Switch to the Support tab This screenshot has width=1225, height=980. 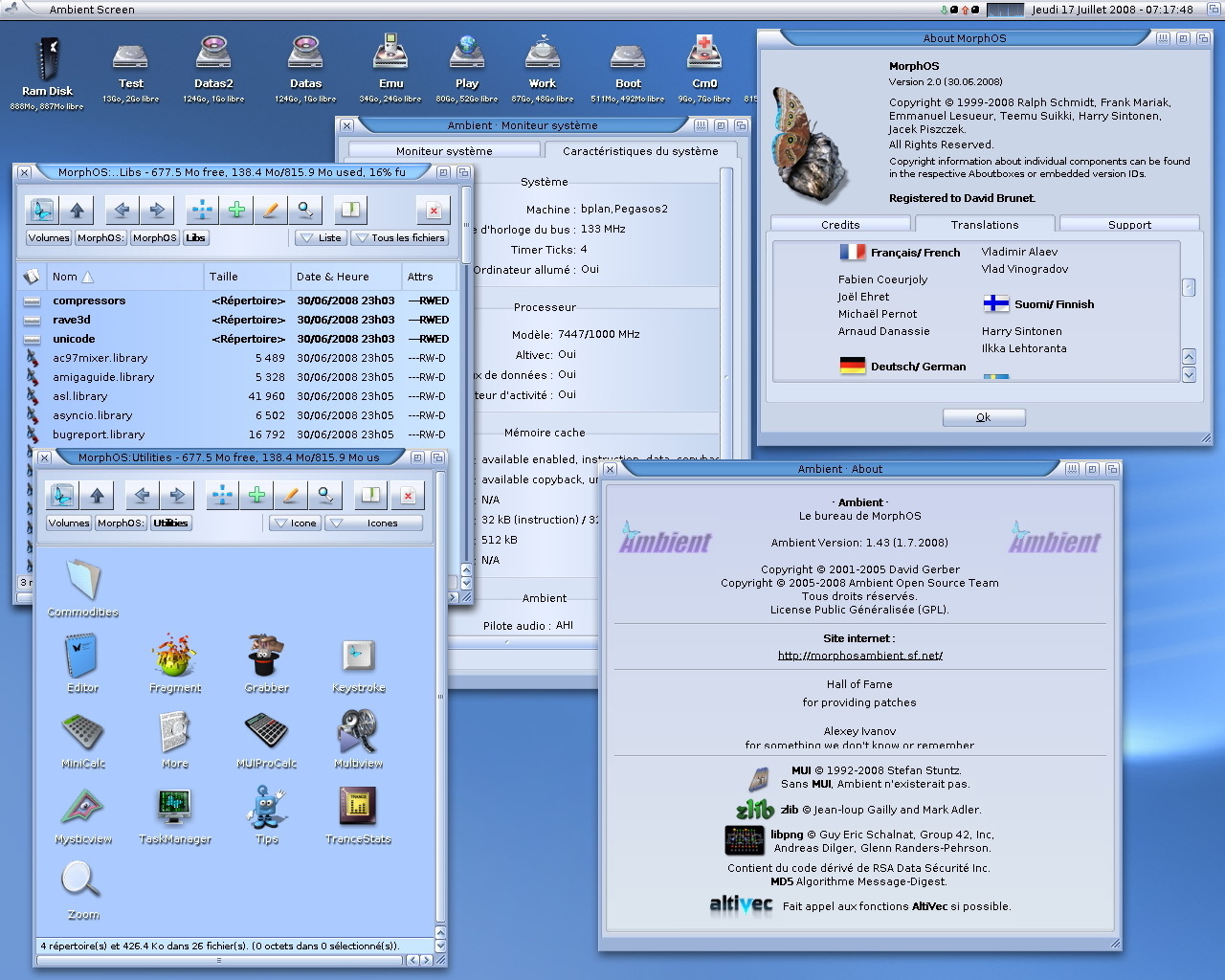point(1129,225)
